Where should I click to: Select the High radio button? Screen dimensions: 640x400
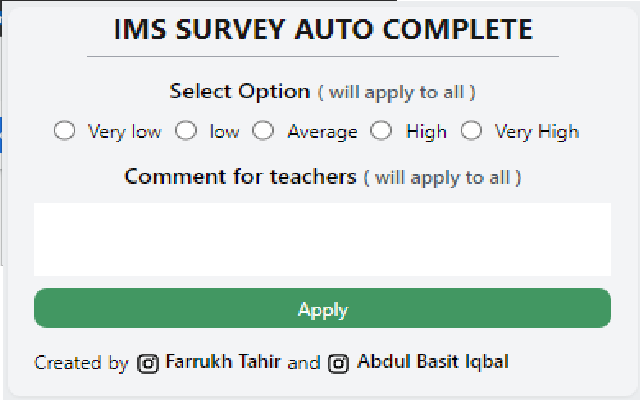tap(381, 131)
